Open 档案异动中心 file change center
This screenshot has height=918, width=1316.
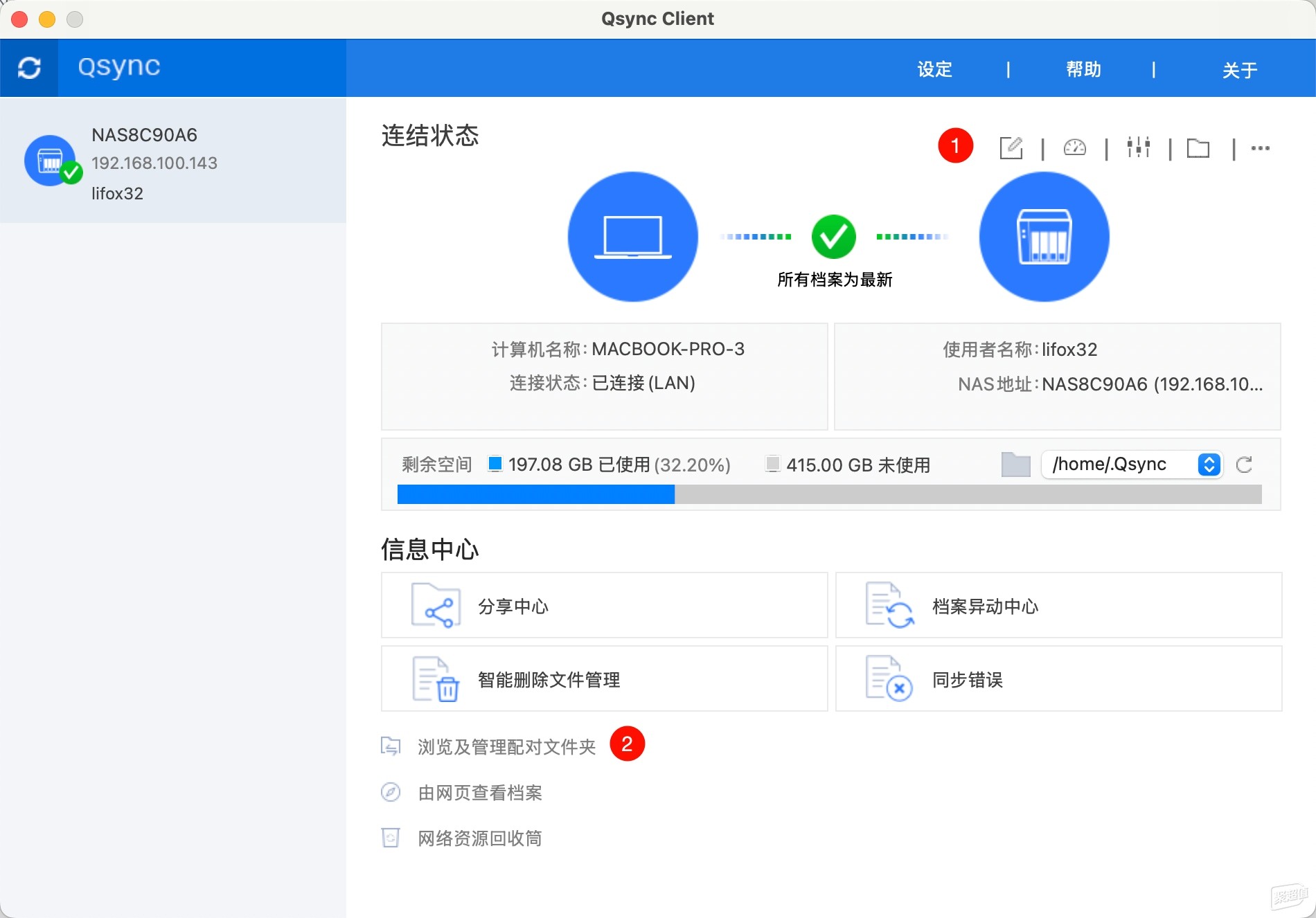click(x=1059, y=606)
